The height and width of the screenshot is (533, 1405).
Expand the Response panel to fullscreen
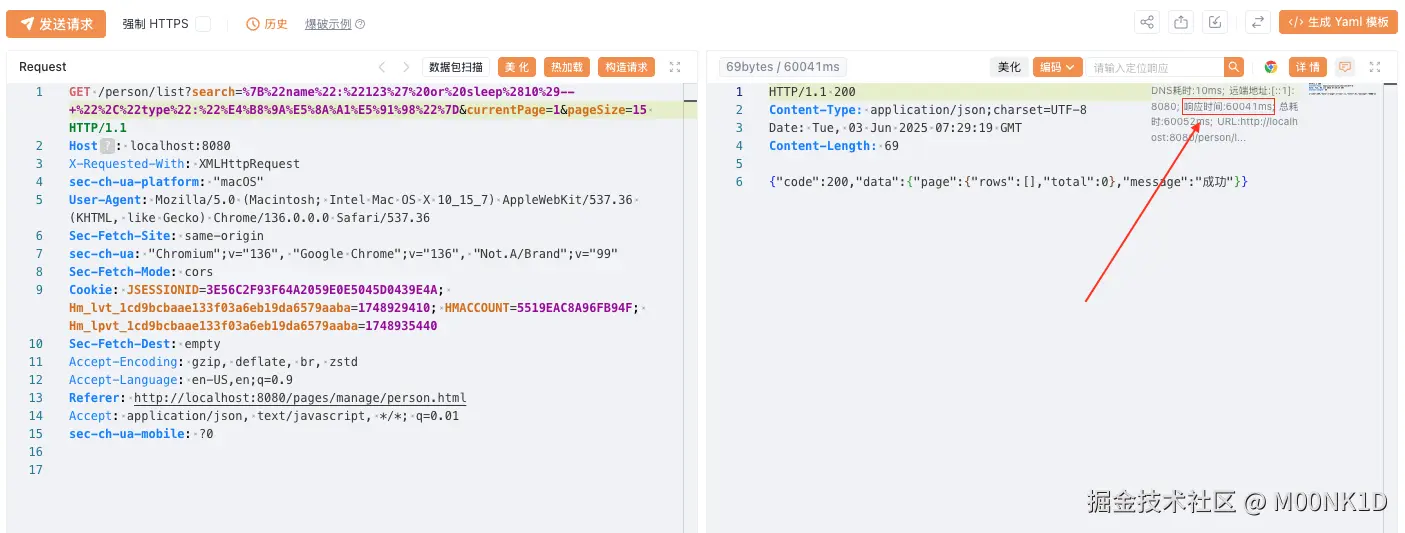tap(1375, 67)
